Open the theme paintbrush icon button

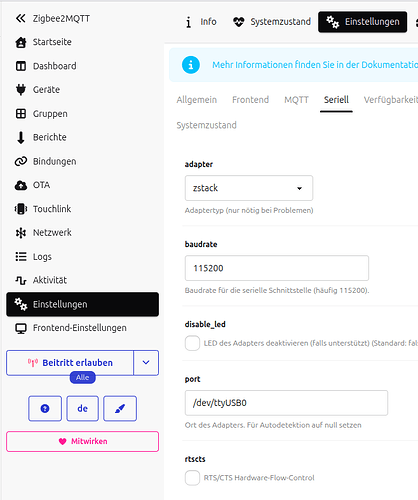120,408
